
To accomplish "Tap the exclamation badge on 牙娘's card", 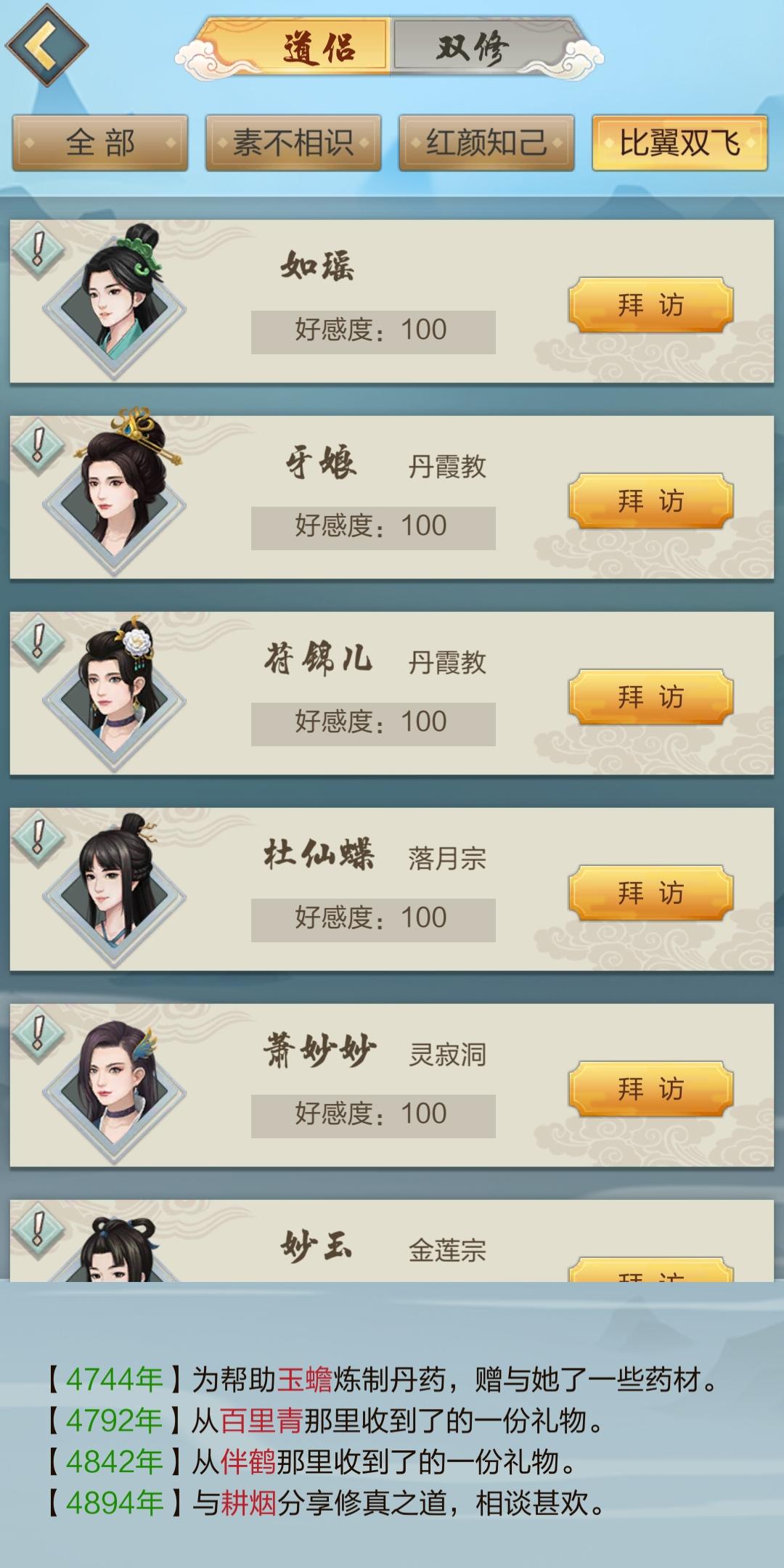I will click(38, 446).
